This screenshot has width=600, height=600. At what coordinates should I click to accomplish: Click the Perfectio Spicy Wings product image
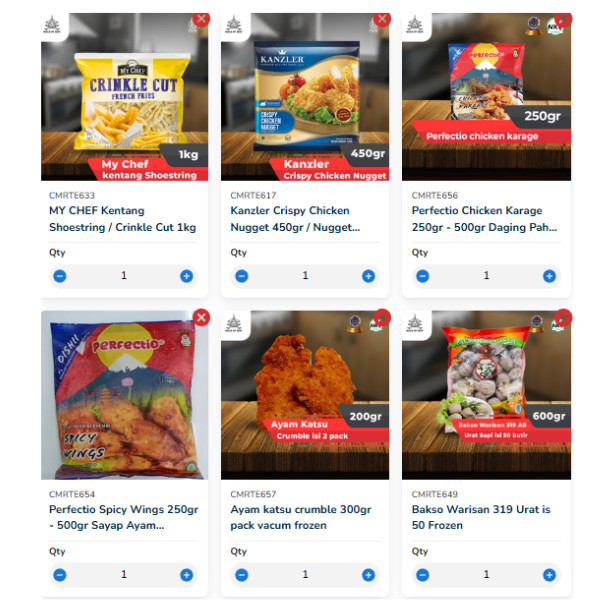click(x=125, y=395)
